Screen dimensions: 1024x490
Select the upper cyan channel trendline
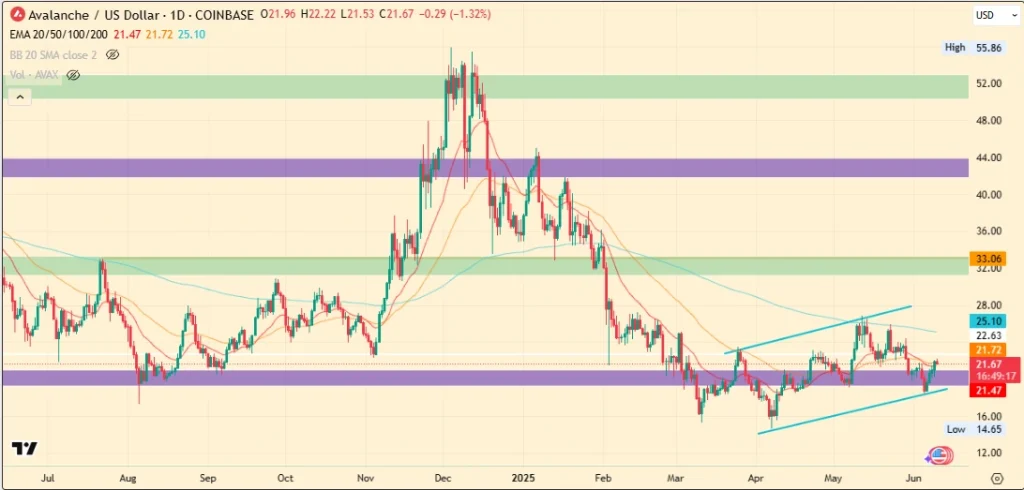pyautogui.click(x=818, y=329)
